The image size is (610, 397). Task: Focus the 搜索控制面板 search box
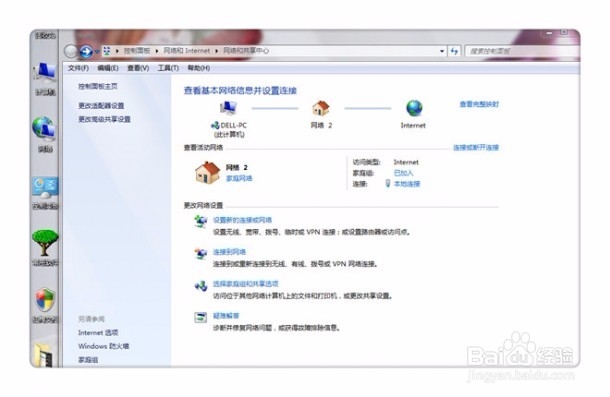[x=521, y=51]
